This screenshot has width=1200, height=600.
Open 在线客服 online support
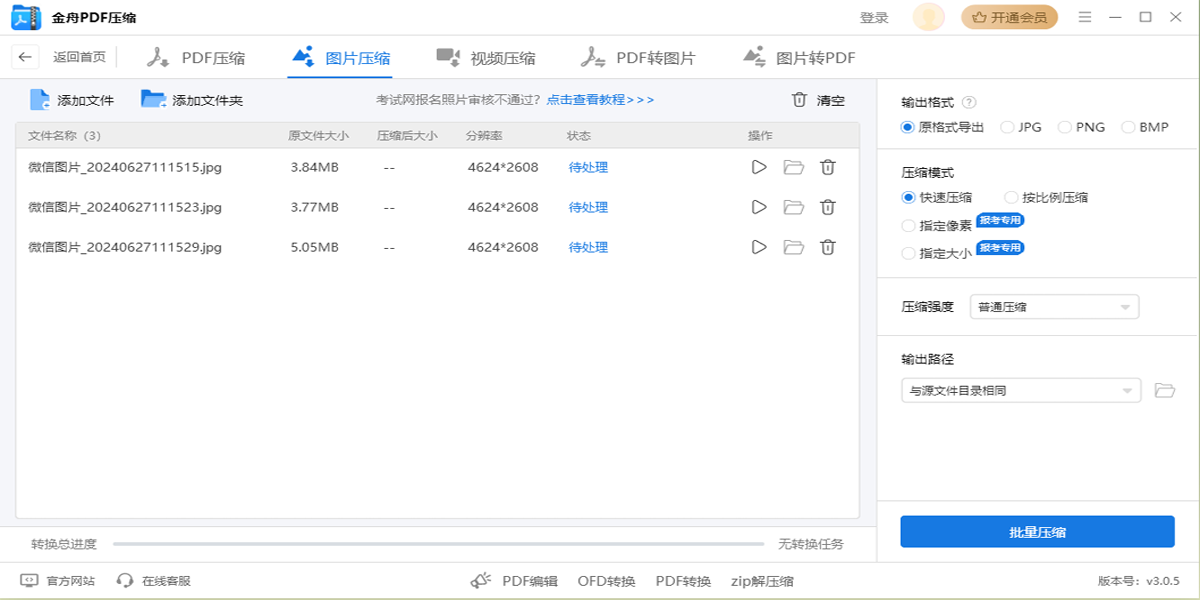click(154, 580)
